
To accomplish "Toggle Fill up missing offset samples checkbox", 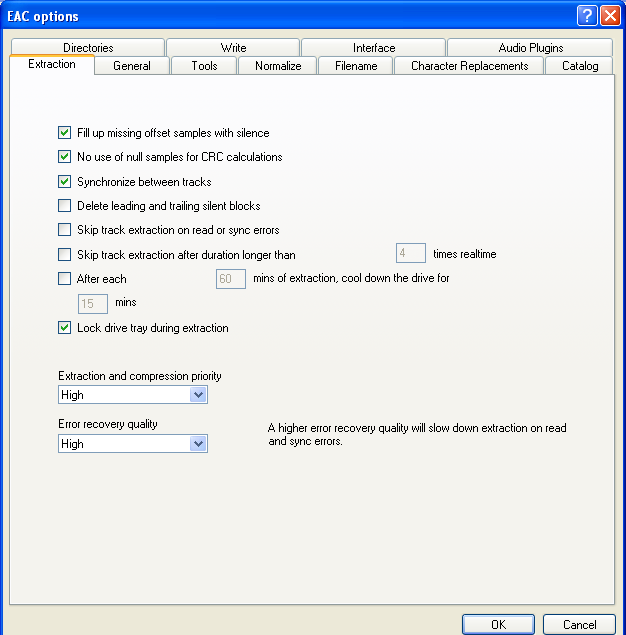I will click(x=65, y=133).
